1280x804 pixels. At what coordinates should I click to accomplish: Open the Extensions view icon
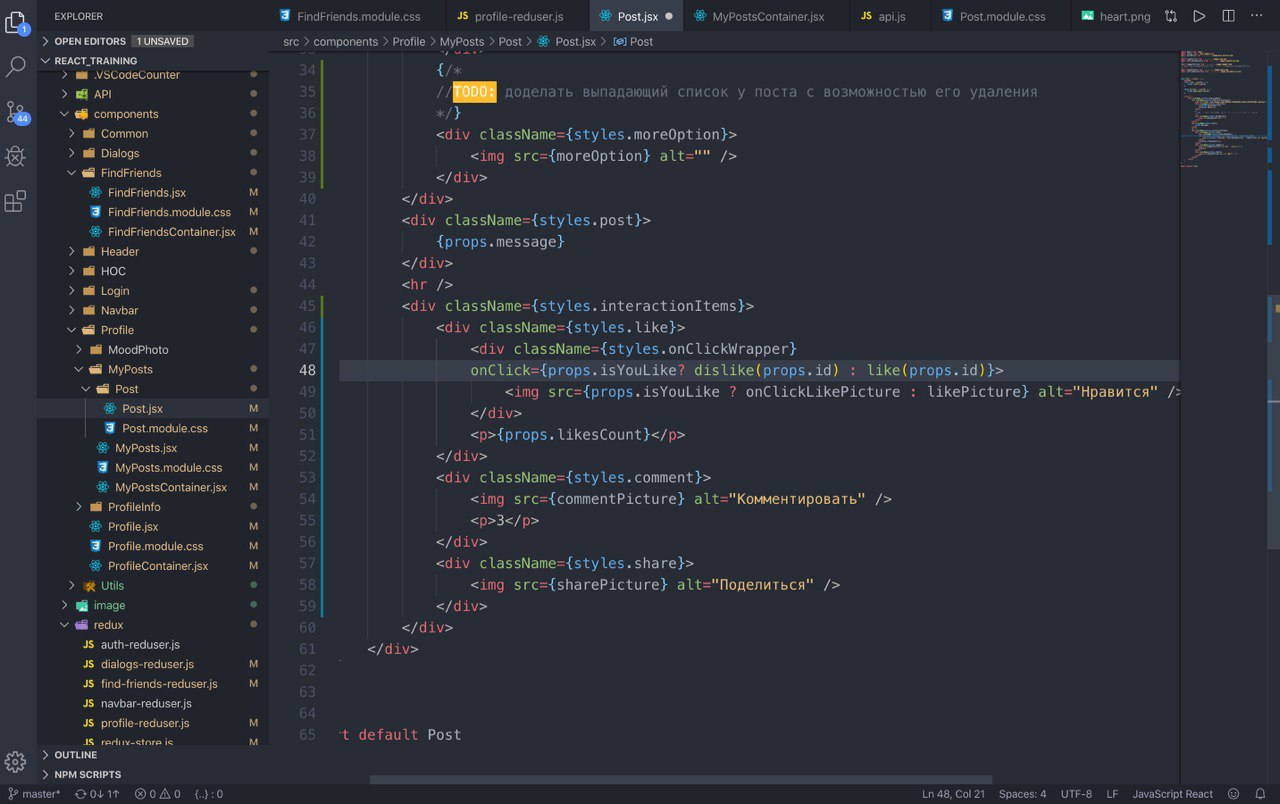(16, 201)
